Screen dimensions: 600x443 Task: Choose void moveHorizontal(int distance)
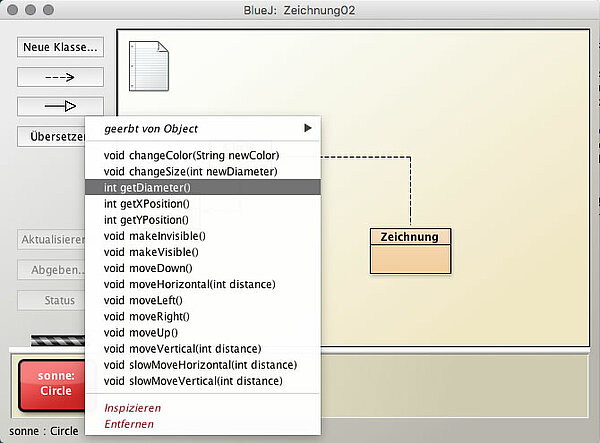pyautogui.click(x=189, y=284)
